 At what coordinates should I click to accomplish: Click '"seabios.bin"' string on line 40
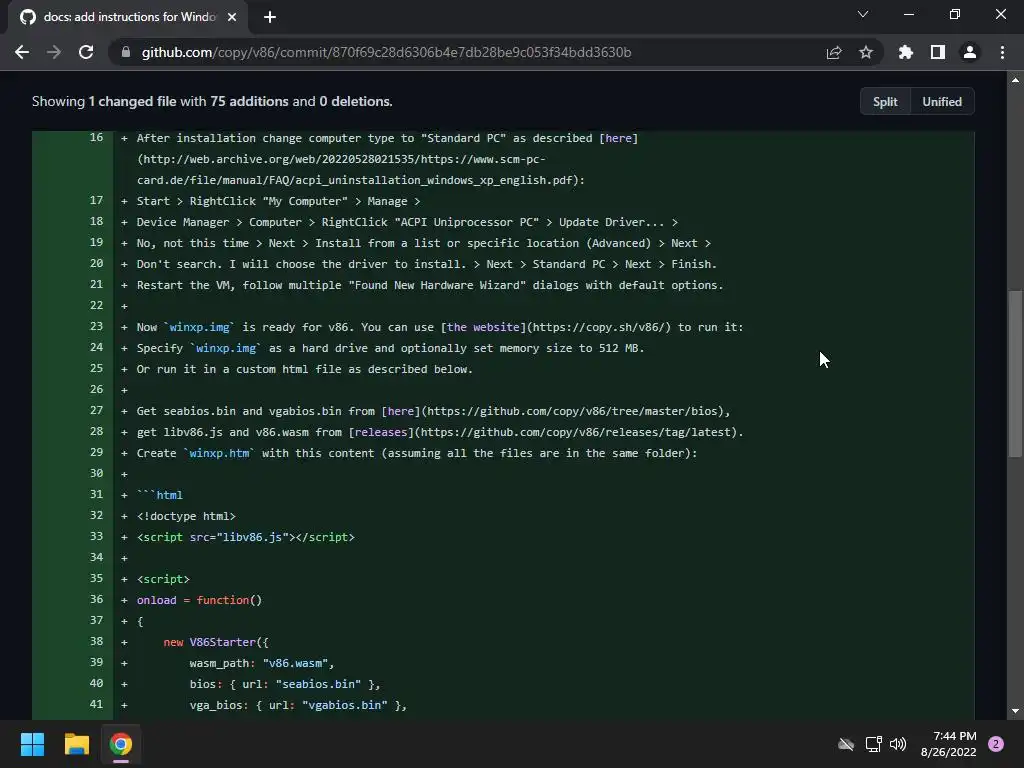[x=318, y=684]
